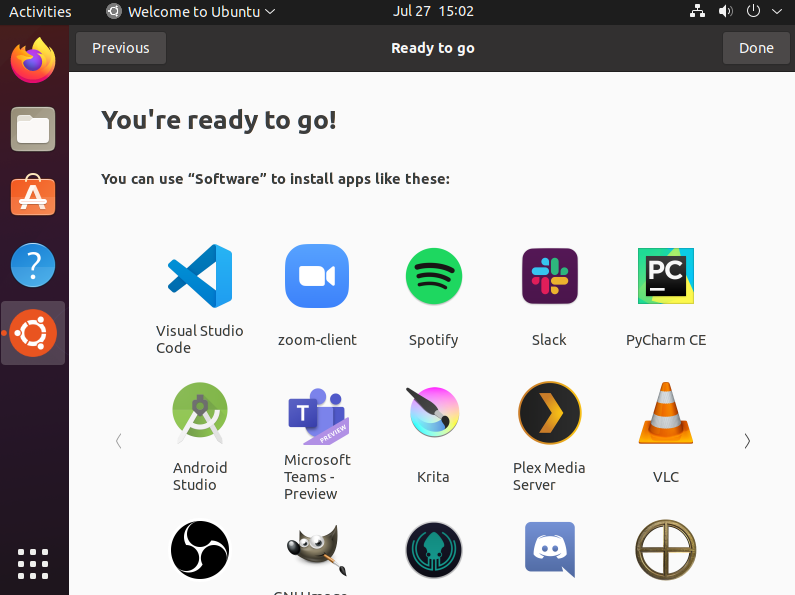Open the system status menu arrow
Screen dimensions: 795x595
pyautogui.click(x=777, y=11)
